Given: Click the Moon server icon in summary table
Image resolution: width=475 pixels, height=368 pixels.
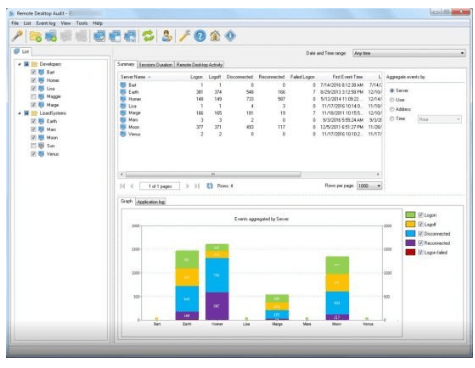Looking at the screenshot, I should click(x=123, y=127).
